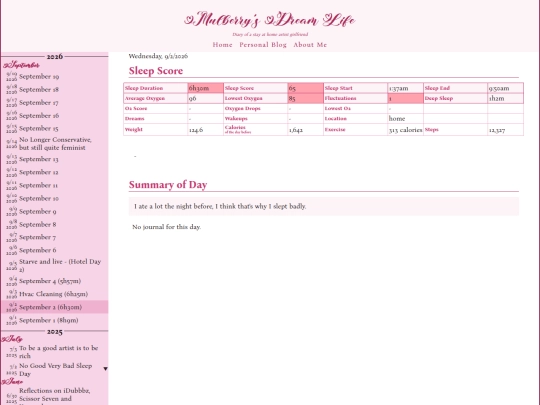Click the Sleep Duration value 6h30m
540x405 pixels.
coord(206,88)
